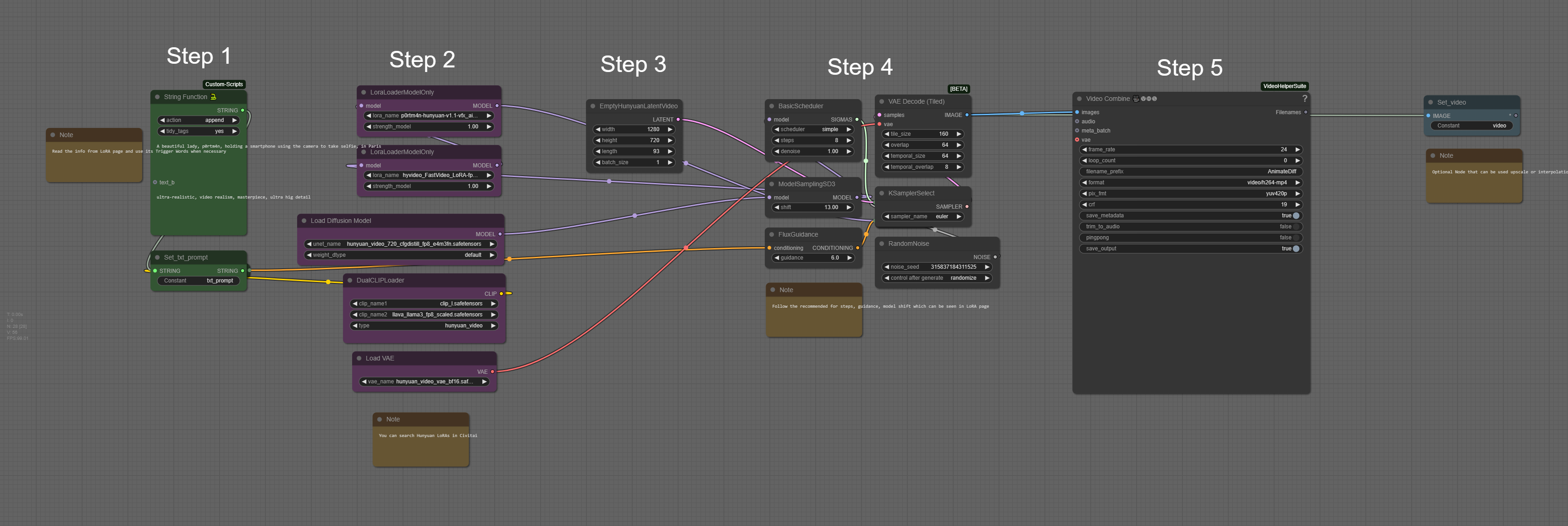Collapse the KSamplerSelect node via its title dot
Screen dimensions: 1568x526
tap(881, 193)
